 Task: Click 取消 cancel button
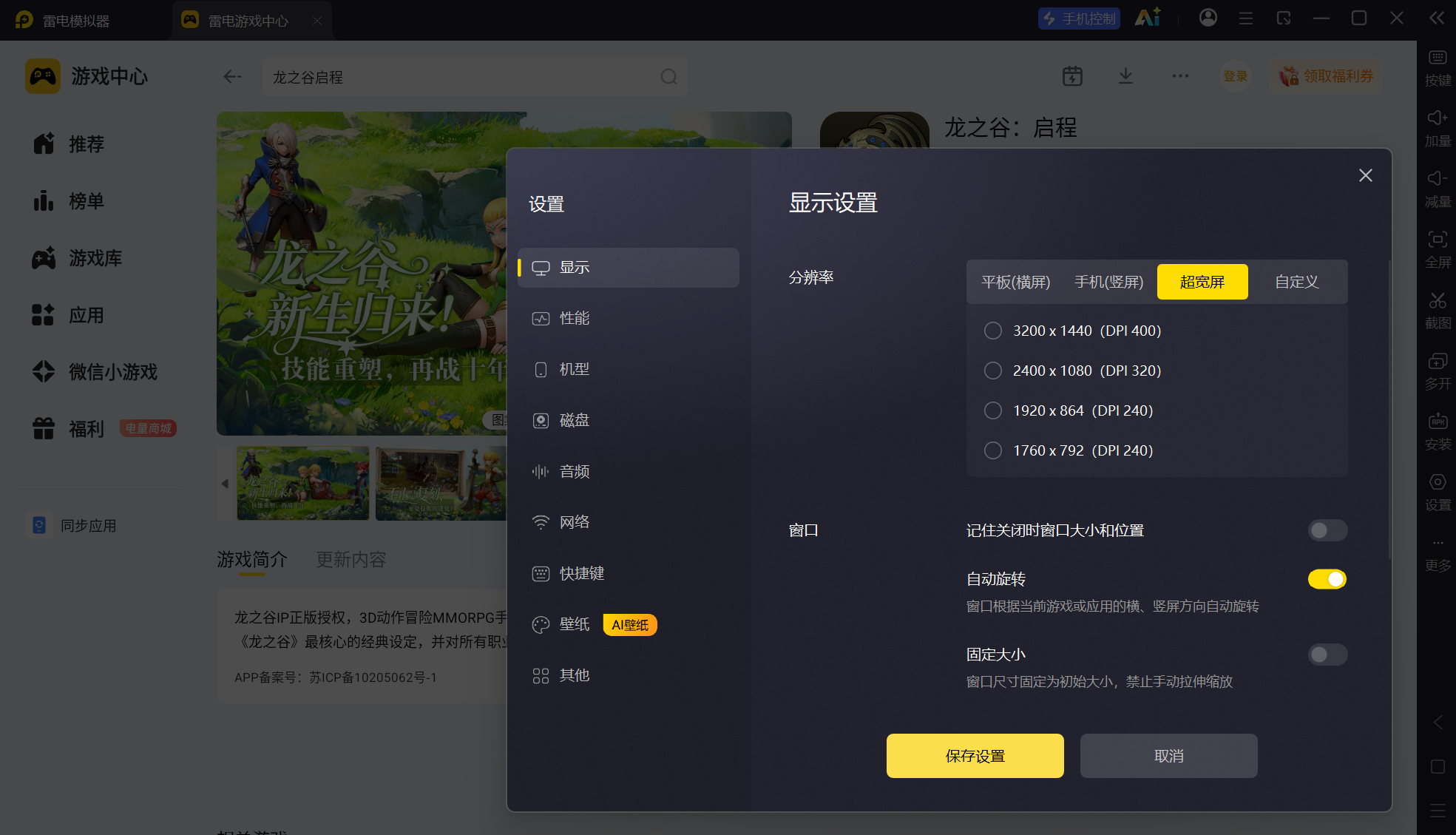pos(1168,756)
